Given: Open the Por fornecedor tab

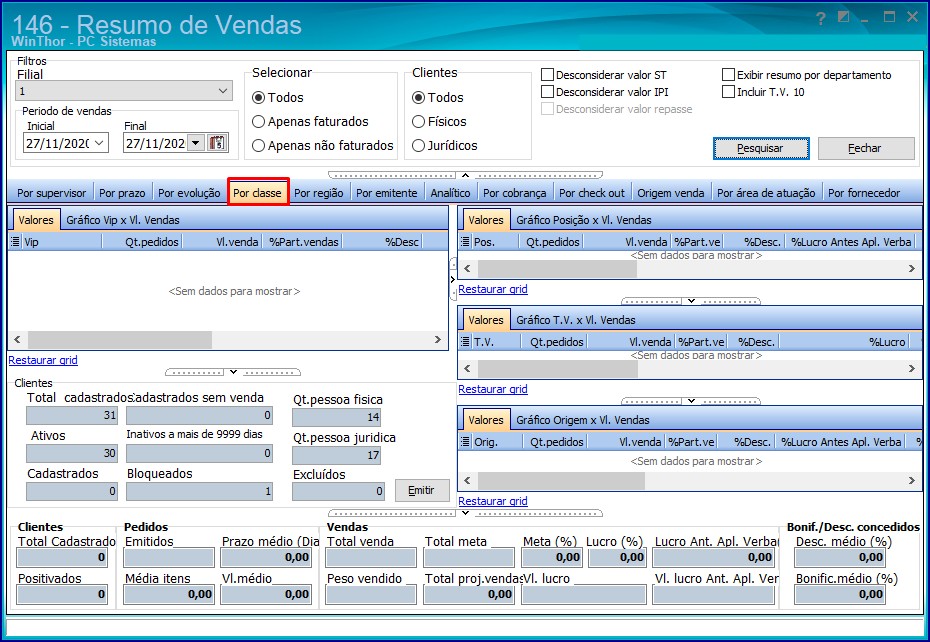Looking at the screenshot, I should click(864, 193).
